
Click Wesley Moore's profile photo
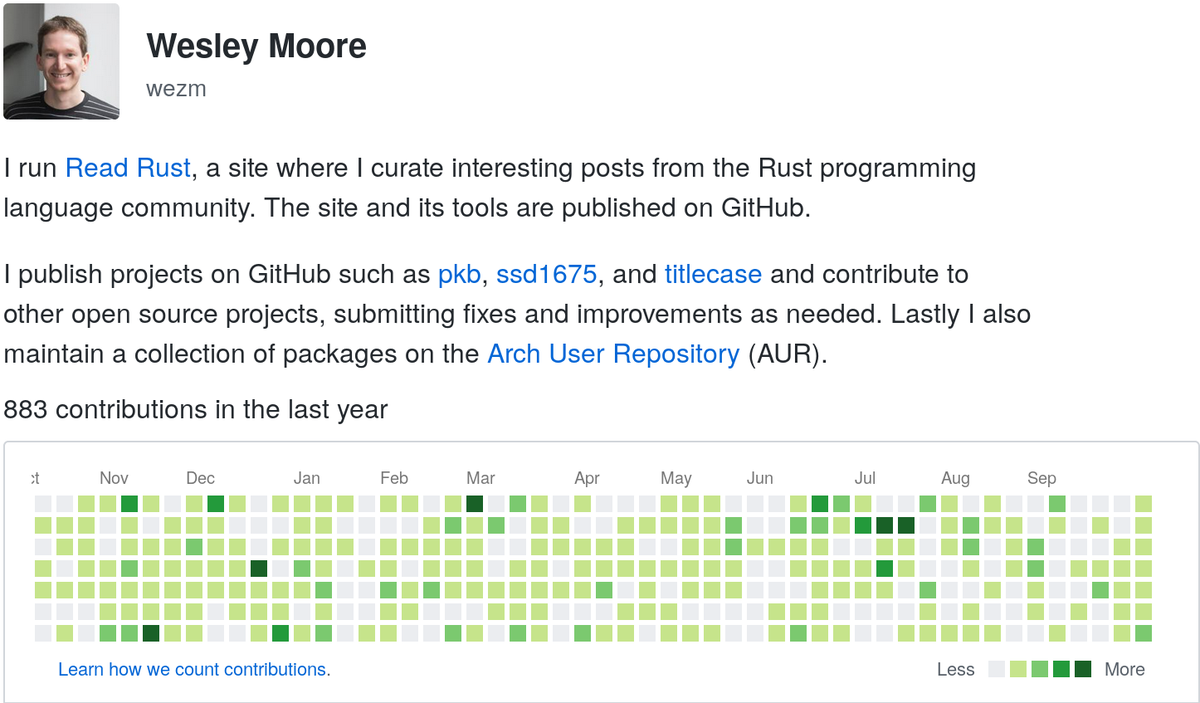(61, 61)
